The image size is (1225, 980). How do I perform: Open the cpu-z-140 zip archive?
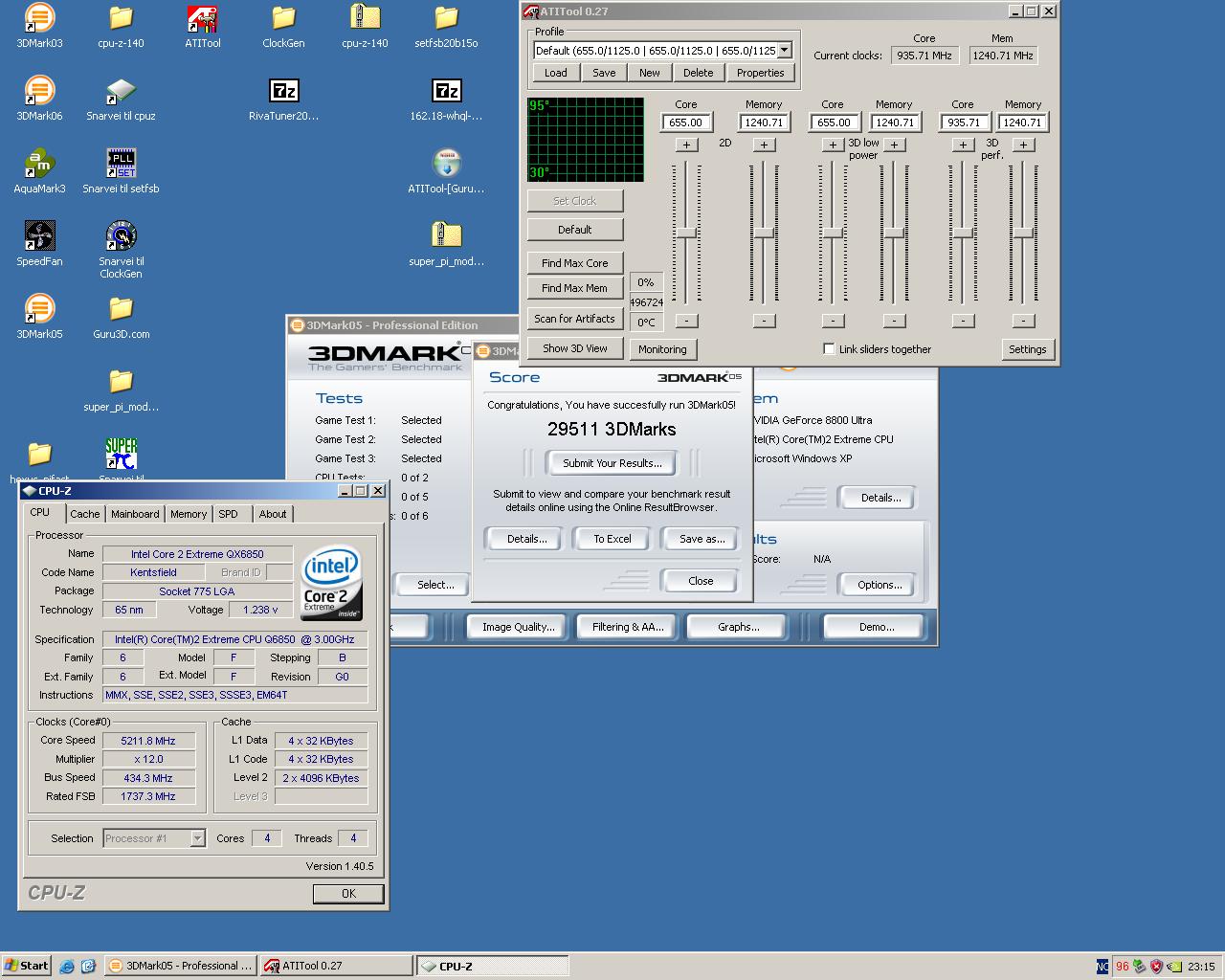point(365,26)
